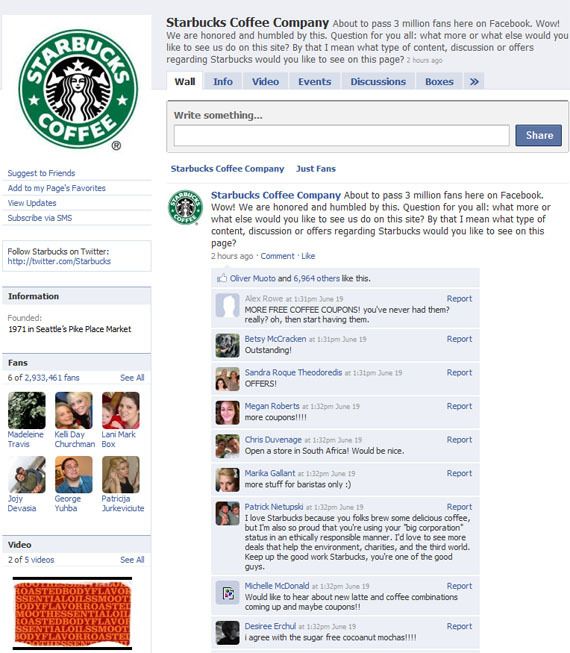
Task: Click the Starbucks avatar beside wall post
Action: [185, 207]
